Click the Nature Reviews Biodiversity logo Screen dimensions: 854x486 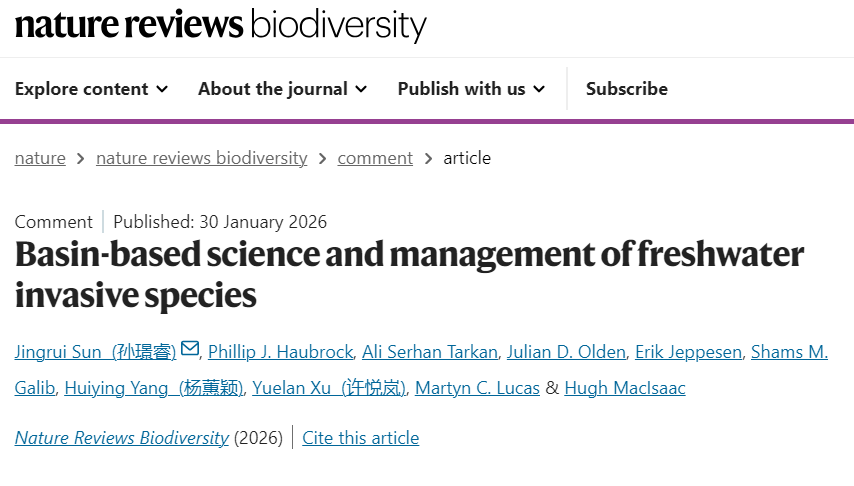click(x=220, y=25)
